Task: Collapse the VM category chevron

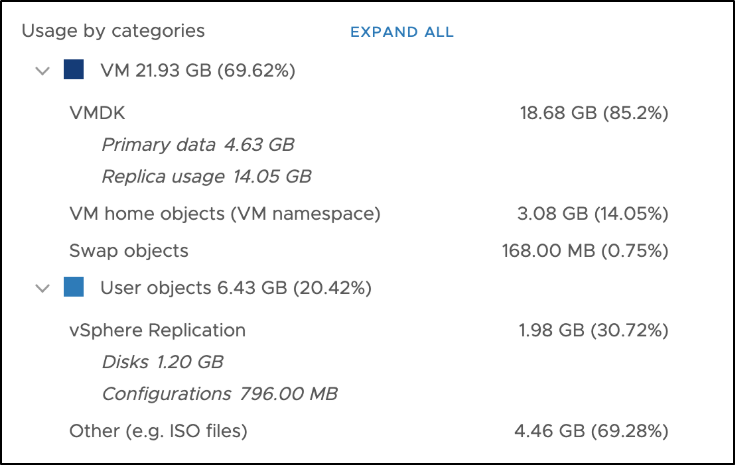Action: [42, 70]
